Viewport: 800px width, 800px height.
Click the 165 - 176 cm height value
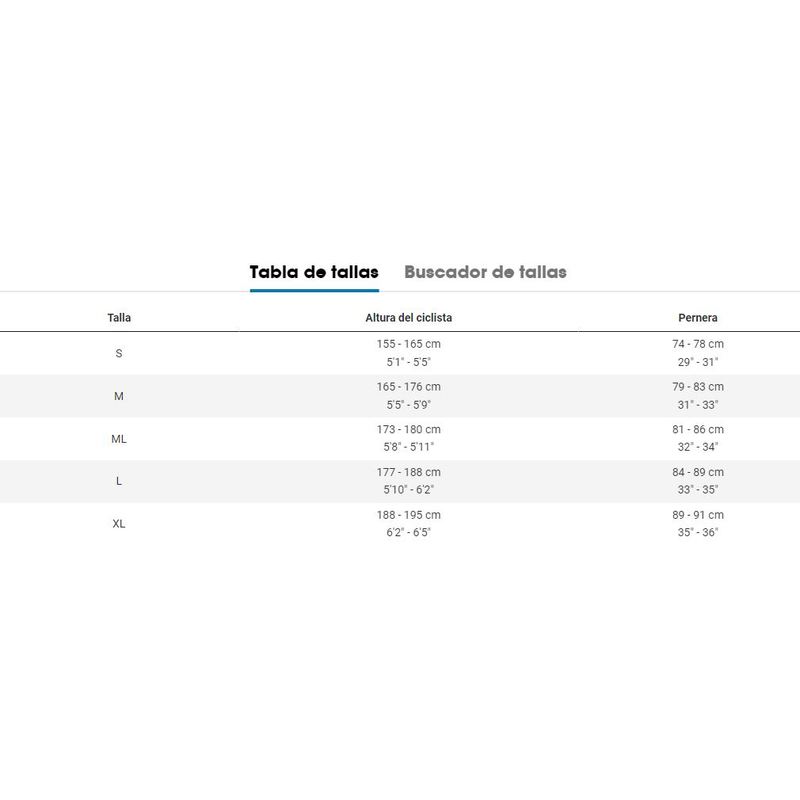click(x=408, y=387)
